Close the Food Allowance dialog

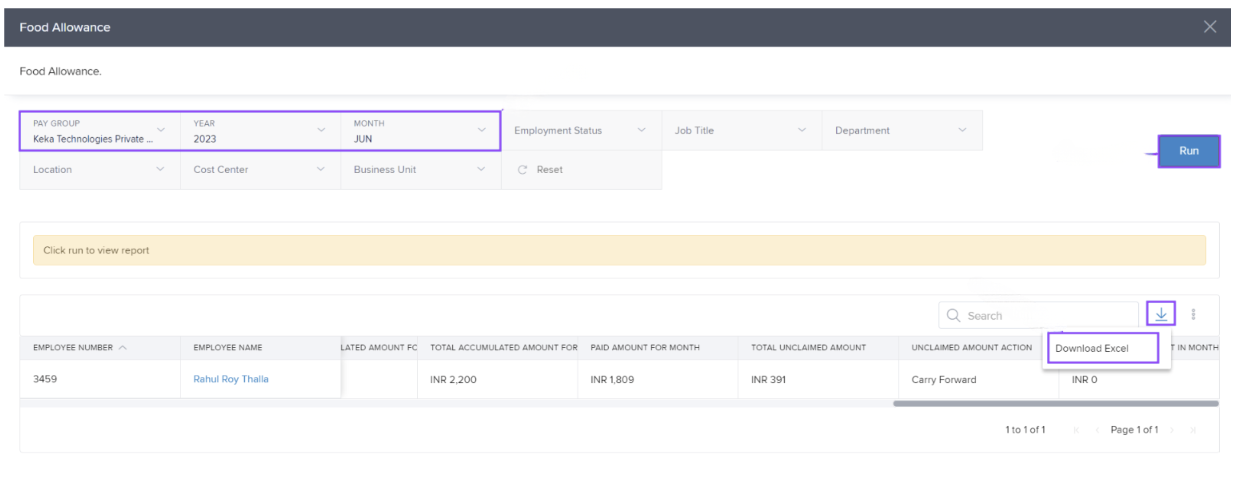(x=1210, y=27)
